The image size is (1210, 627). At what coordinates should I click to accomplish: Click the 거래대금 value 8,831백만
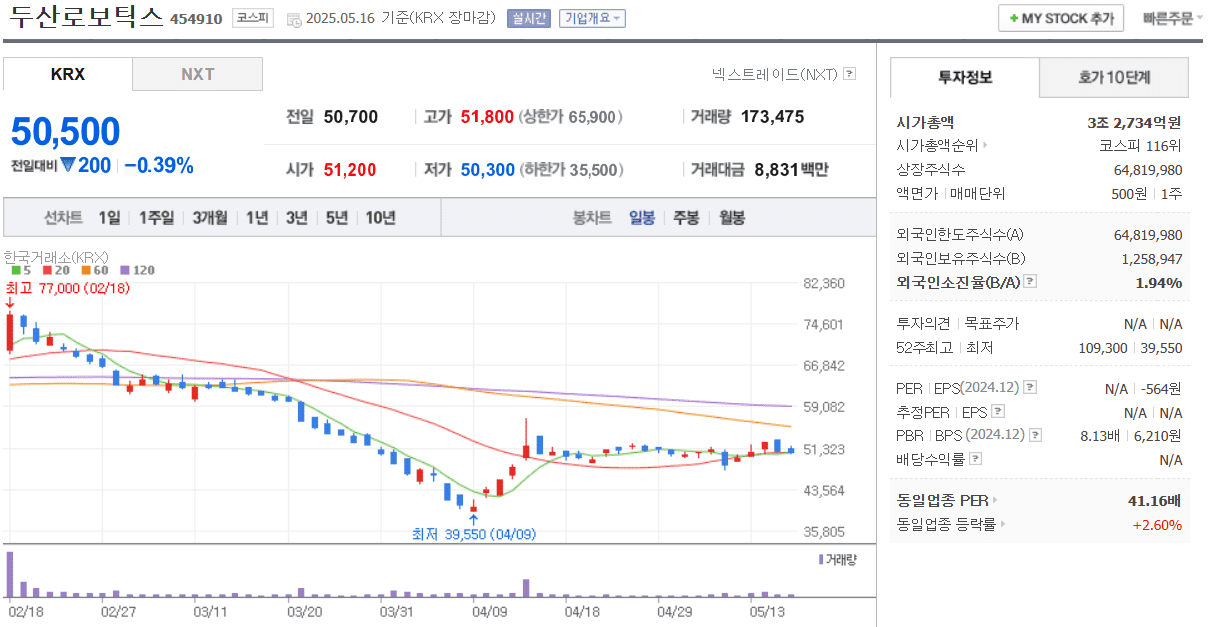(791, 170)
